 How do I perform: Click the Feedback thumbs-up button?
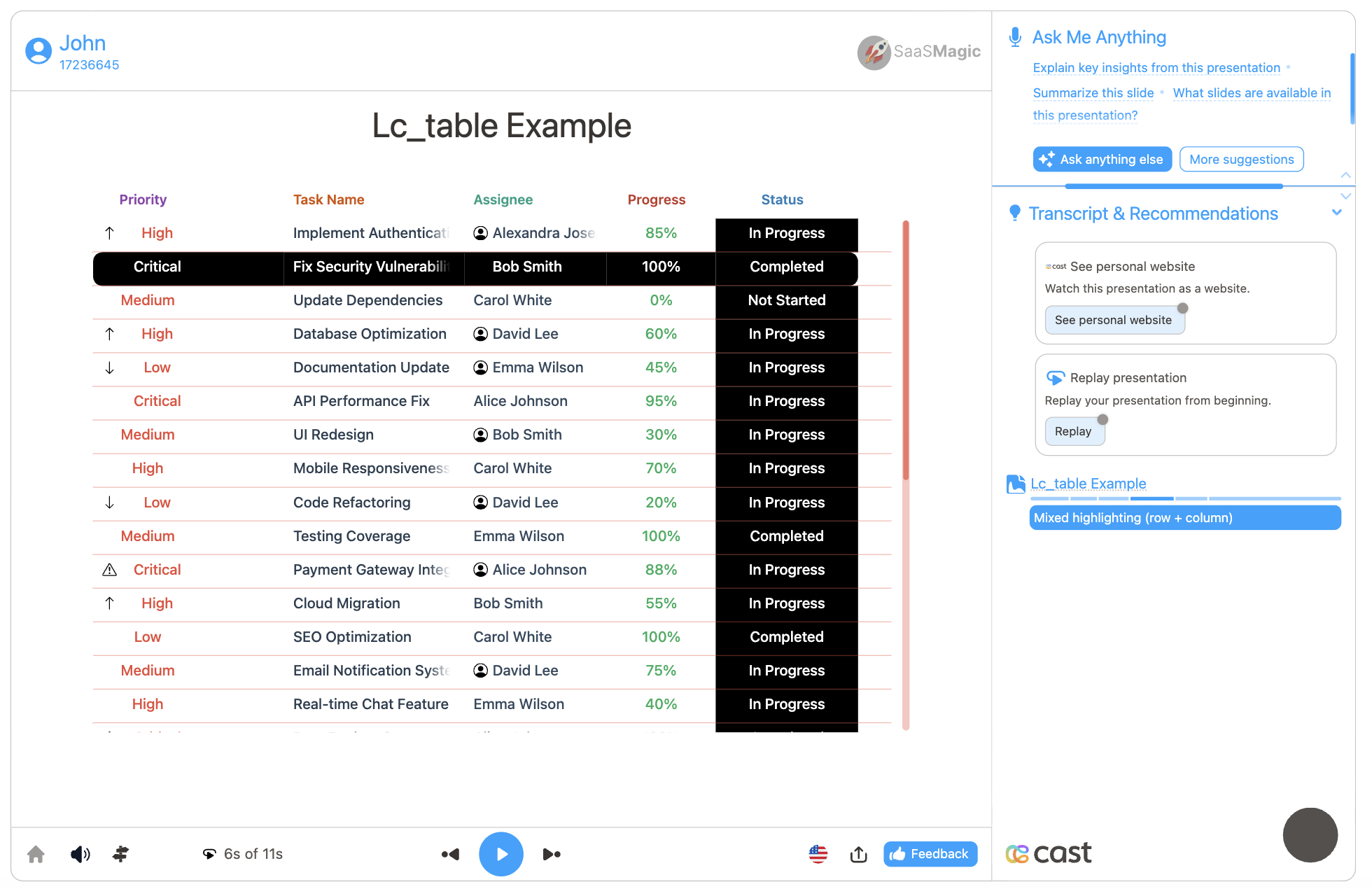930,854
